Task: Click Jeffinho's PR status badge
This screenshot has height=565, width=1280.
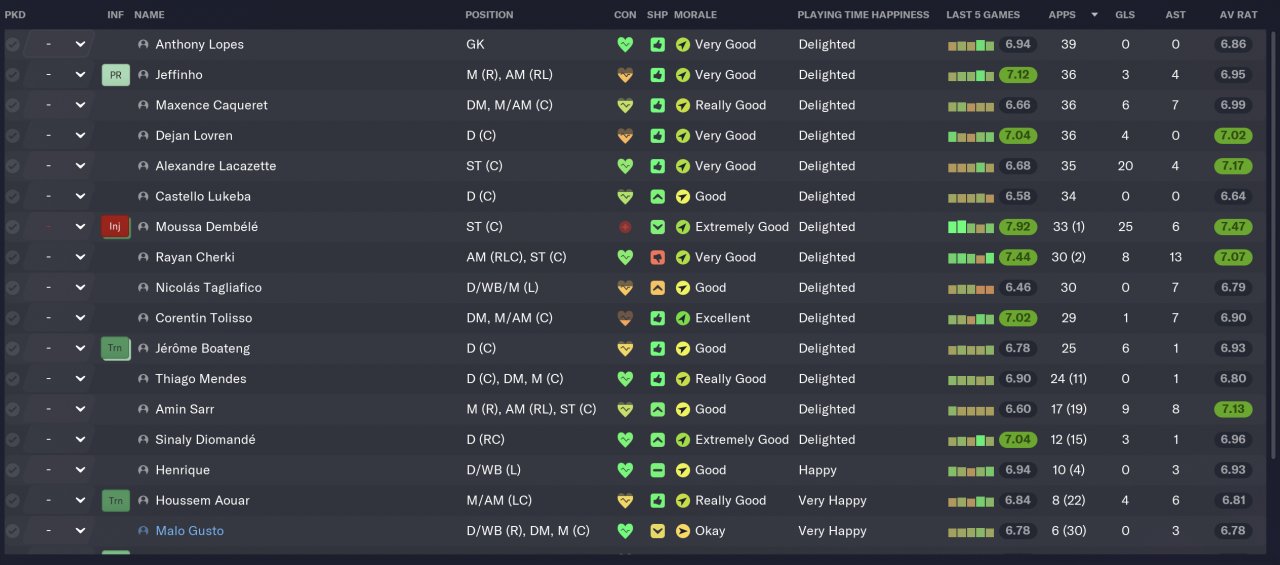Action: point(116,75)
